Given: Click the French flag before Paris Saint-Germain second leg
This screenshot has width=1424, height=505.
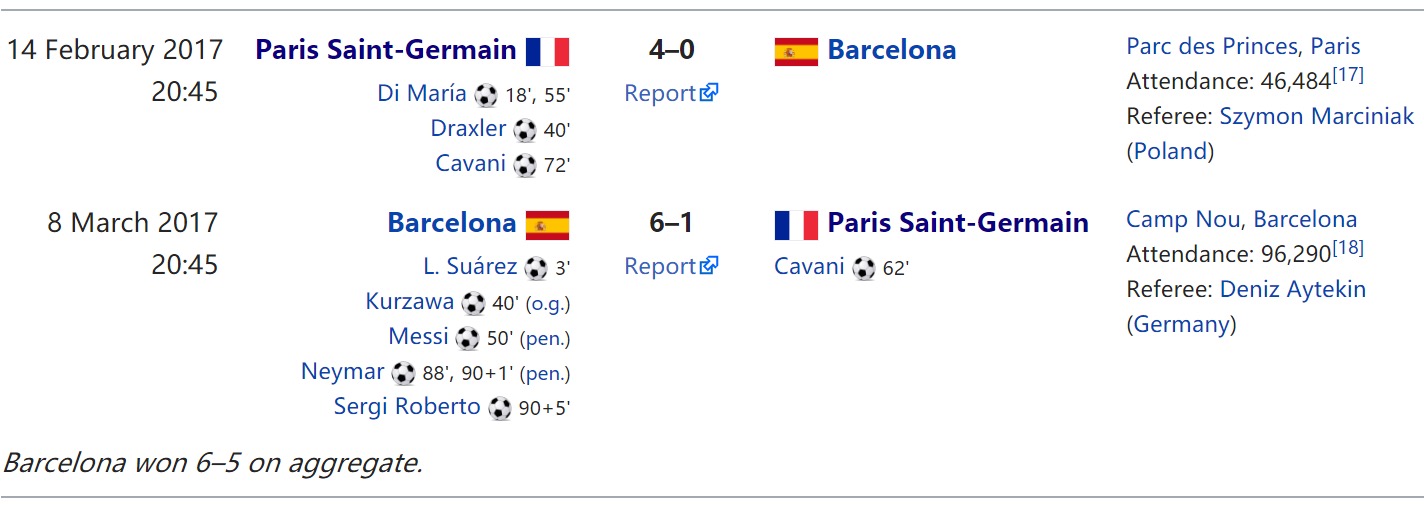Looking at the screenshot, I should (x=796, y=224).
